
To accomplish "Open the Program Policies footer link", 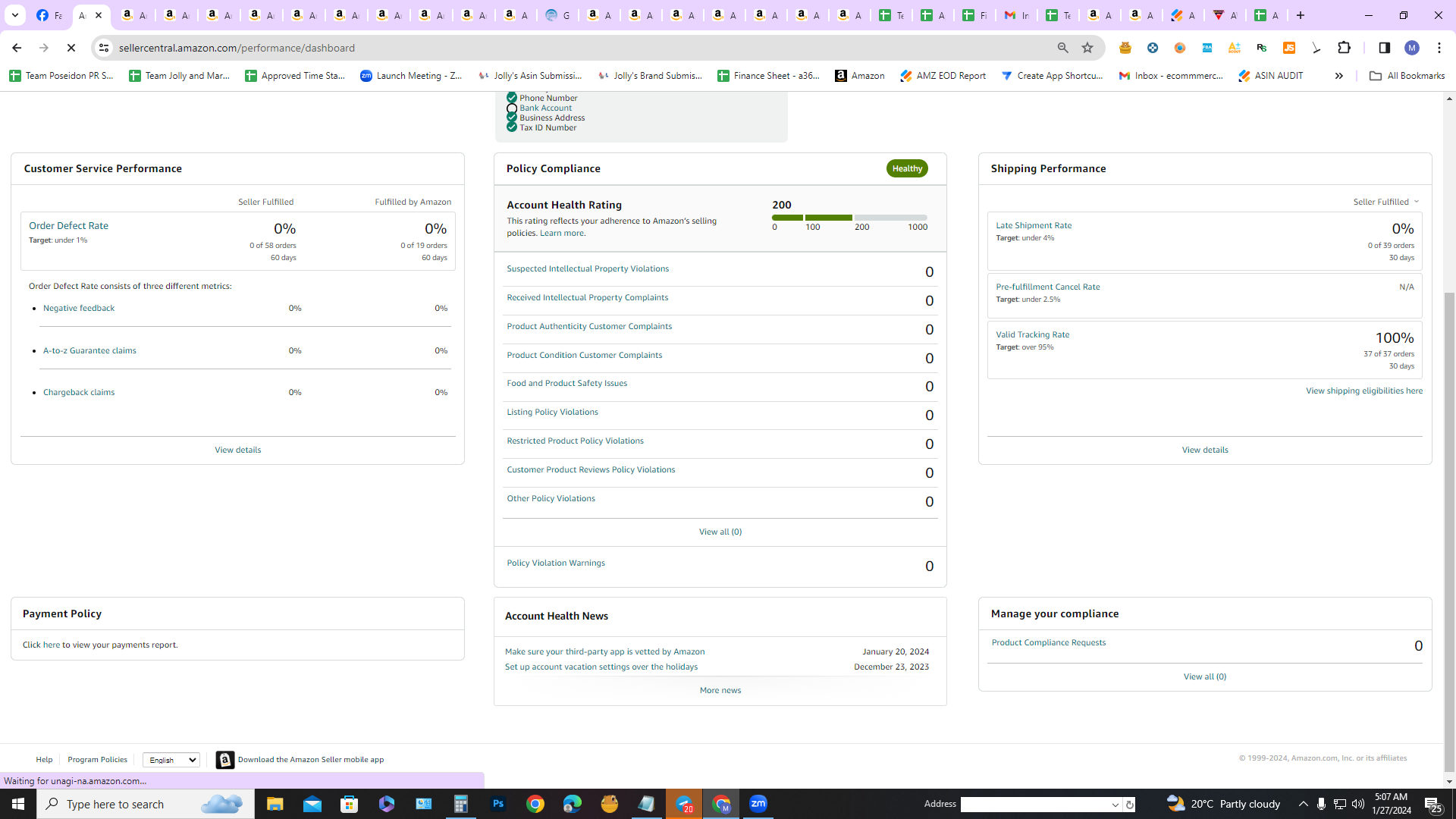I will pos(97,759).
